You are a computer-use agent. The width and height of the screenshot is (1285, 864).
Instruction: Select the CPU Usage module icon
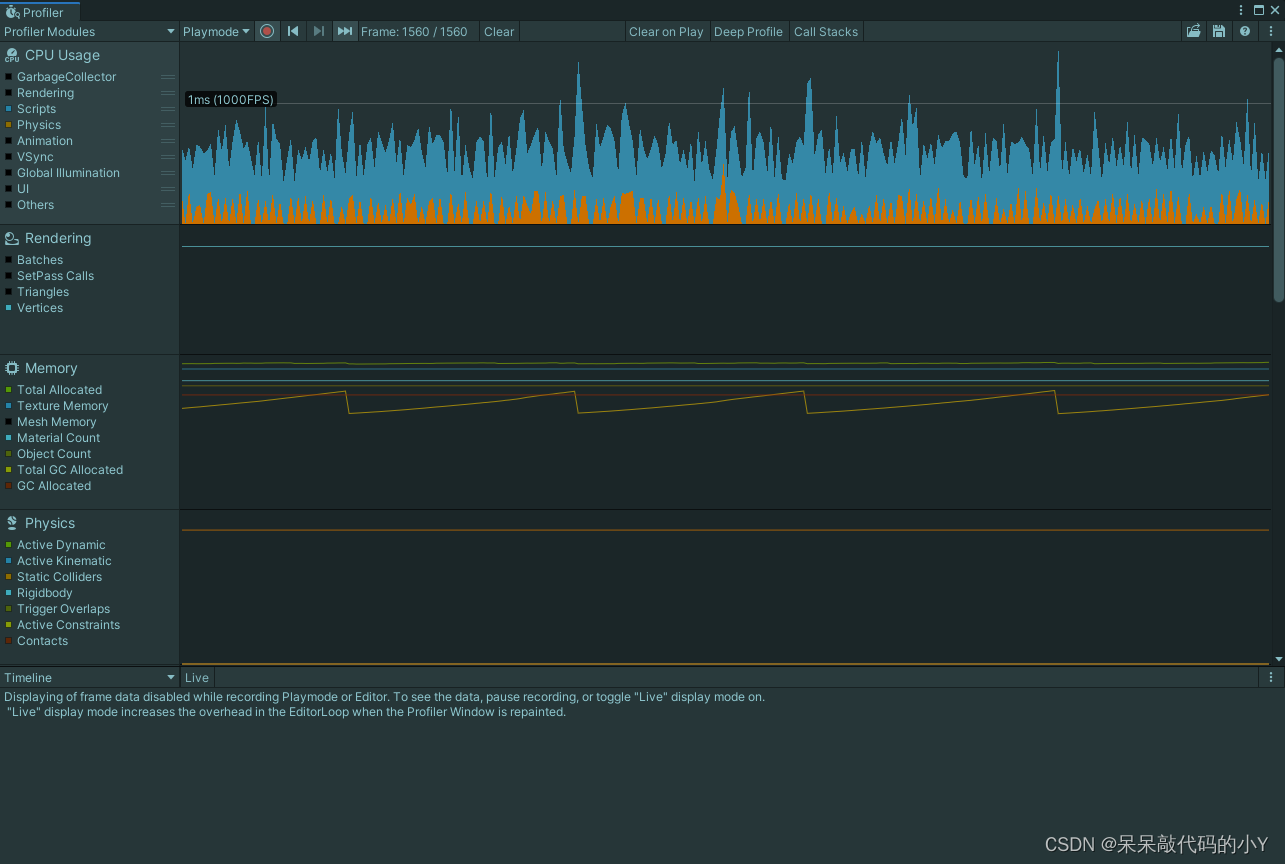(12, 56)
